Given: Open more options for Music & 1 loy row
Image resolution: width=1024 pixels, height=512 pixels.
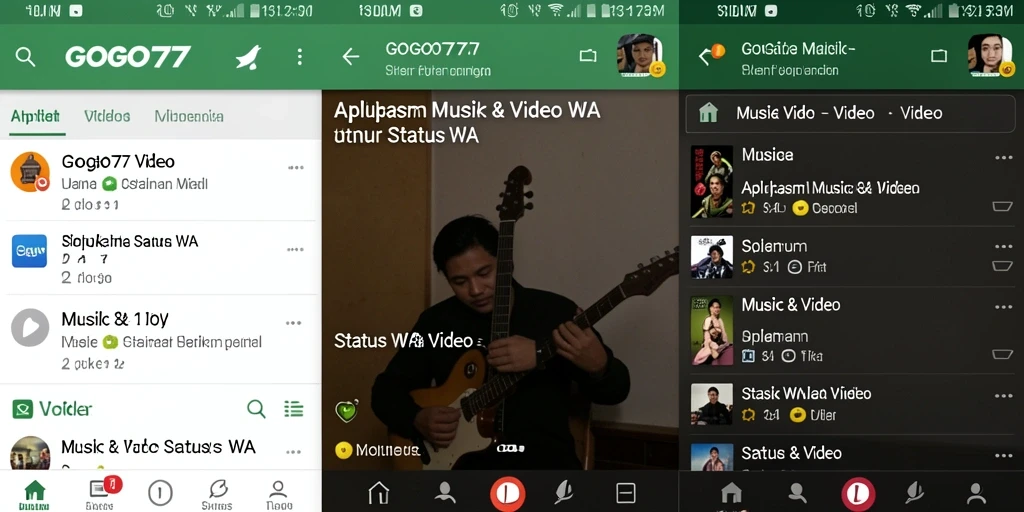Looking at the screenshot, I should 294,323.
